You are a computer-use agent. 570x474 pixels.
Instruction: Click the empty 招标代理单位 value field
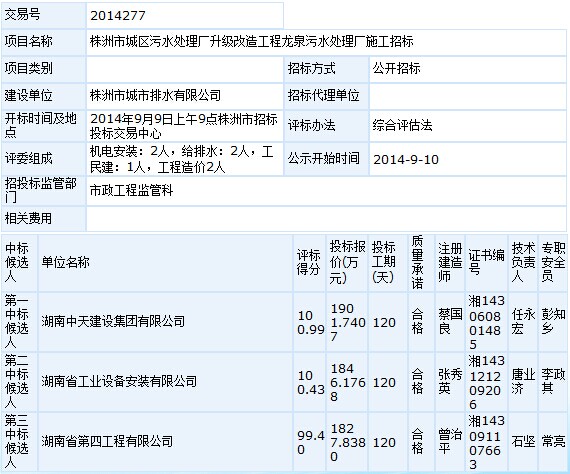468,96
